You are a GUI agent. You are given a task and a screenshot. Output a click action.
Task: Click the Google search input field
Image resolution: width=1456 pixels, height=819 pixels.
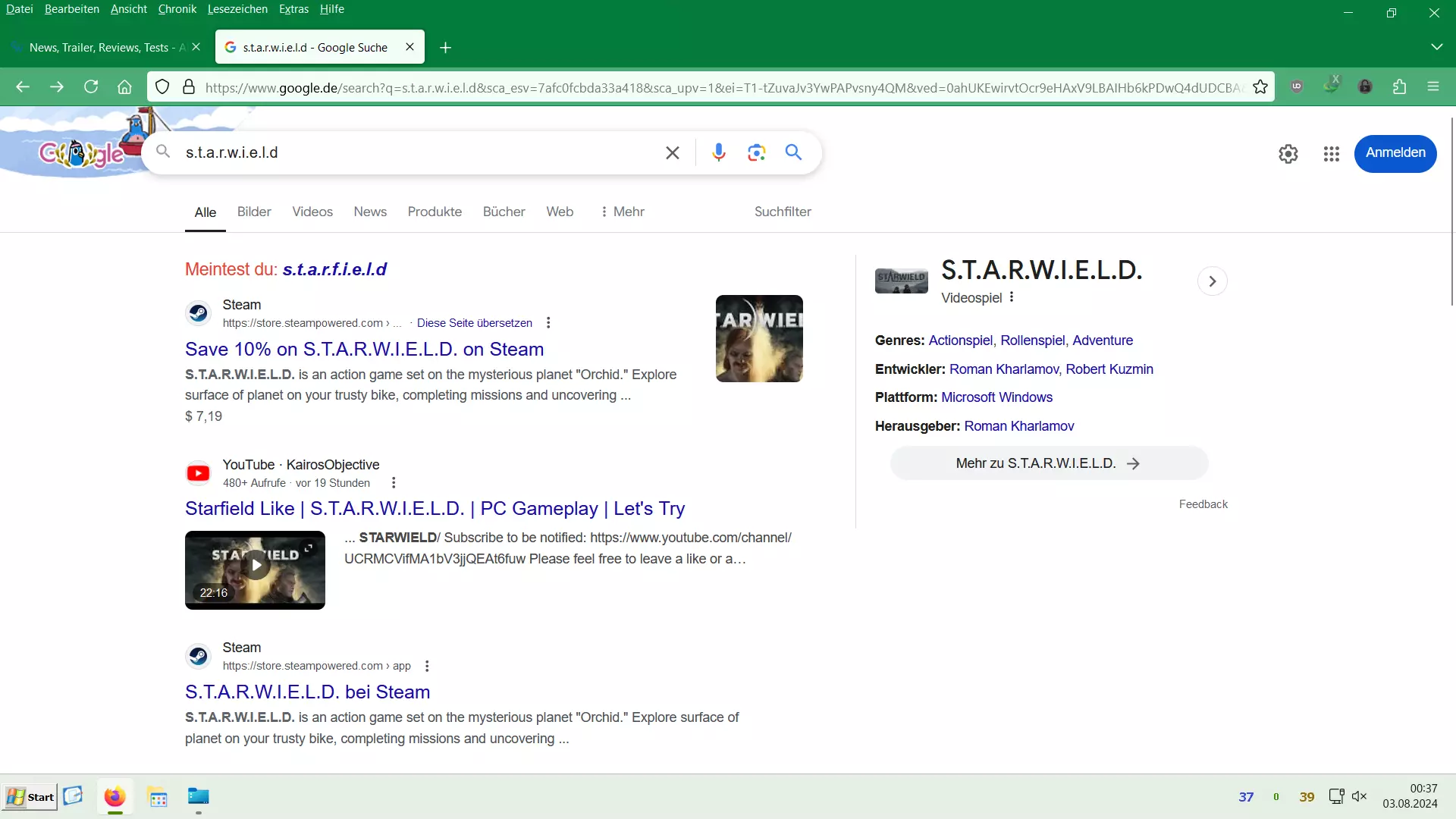click(x=417, y=152)
